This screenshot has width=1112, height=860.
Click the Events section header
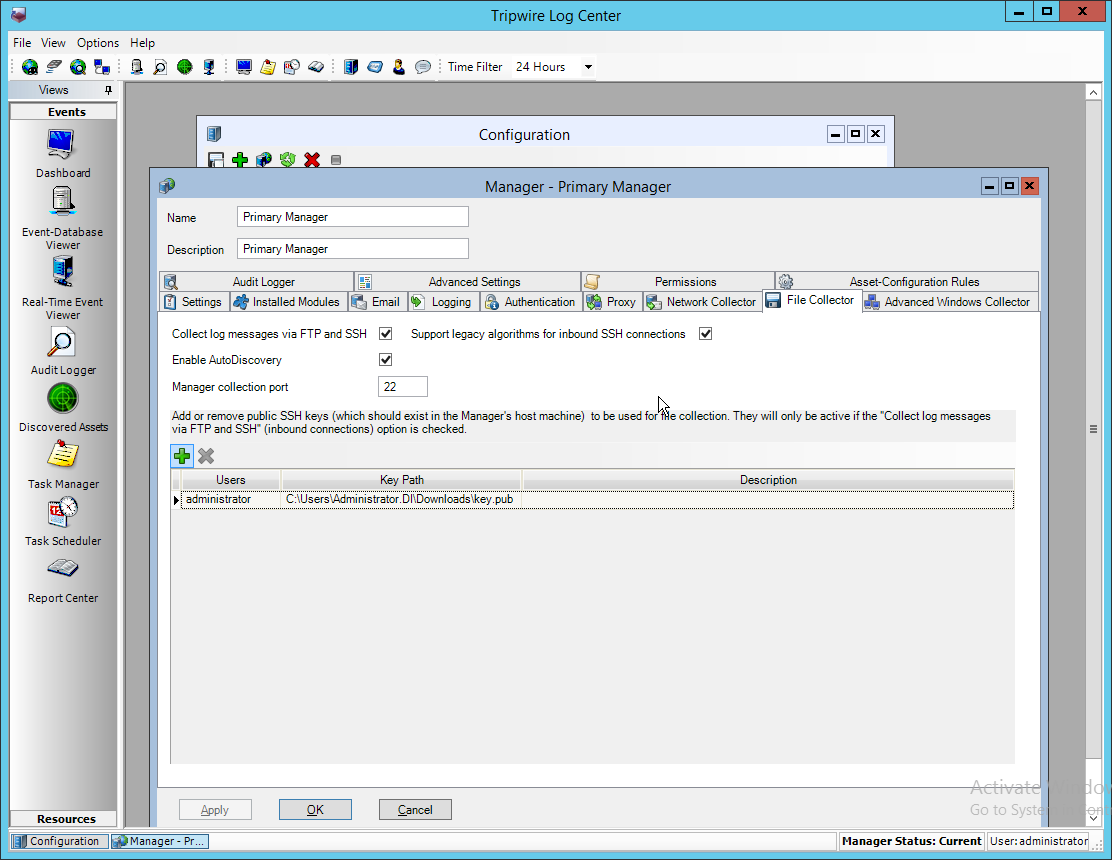63,112
